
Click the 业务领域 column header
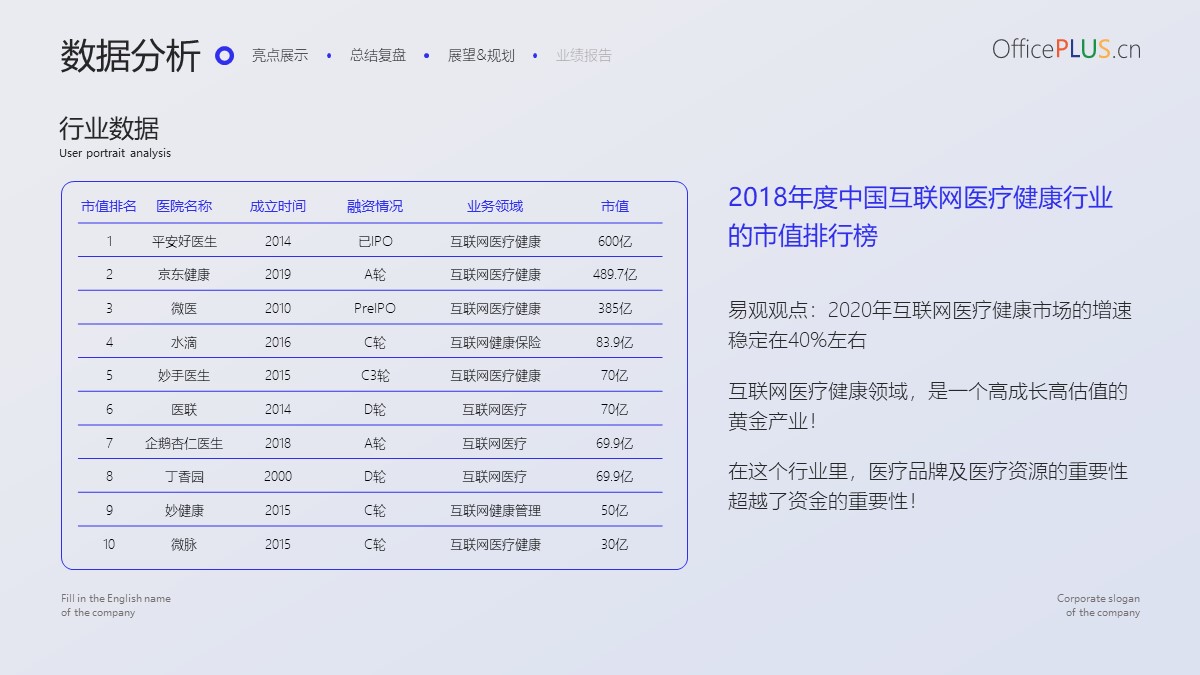click(495, 206)
